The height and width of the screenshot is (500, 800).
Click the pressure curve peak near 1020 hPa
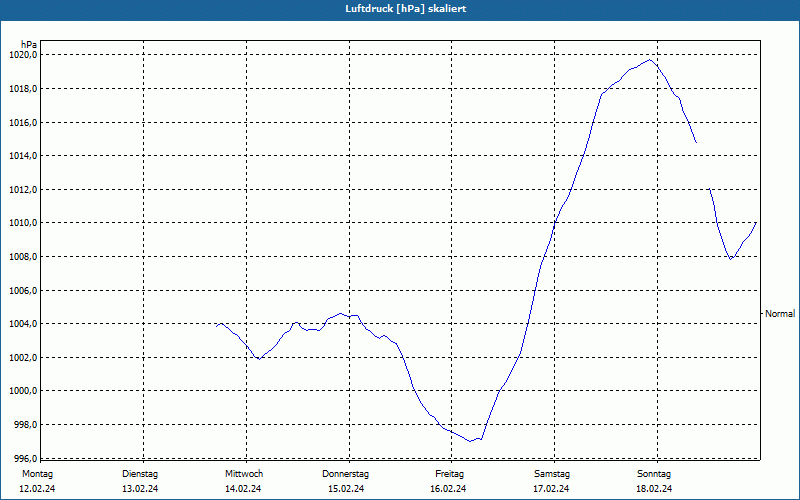pos(649,60)
